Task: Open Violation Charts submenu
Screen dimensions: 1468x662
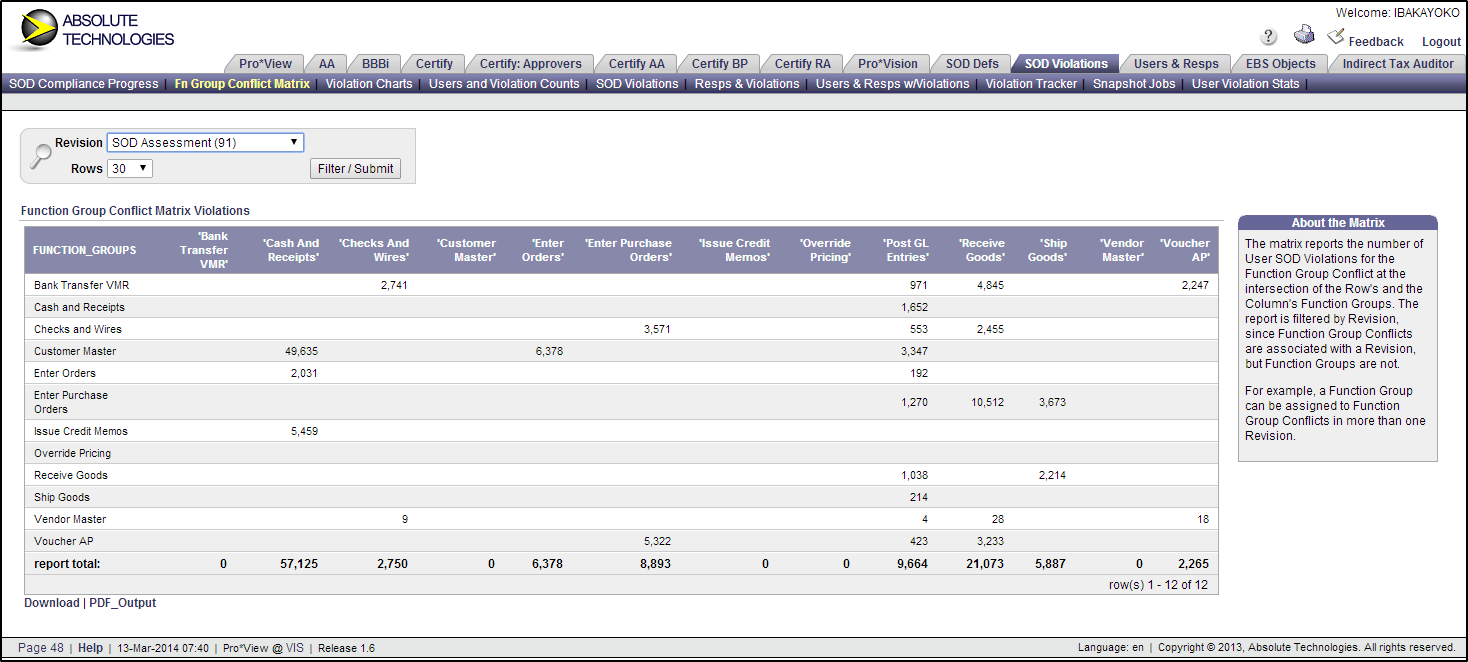Action: 369,84
